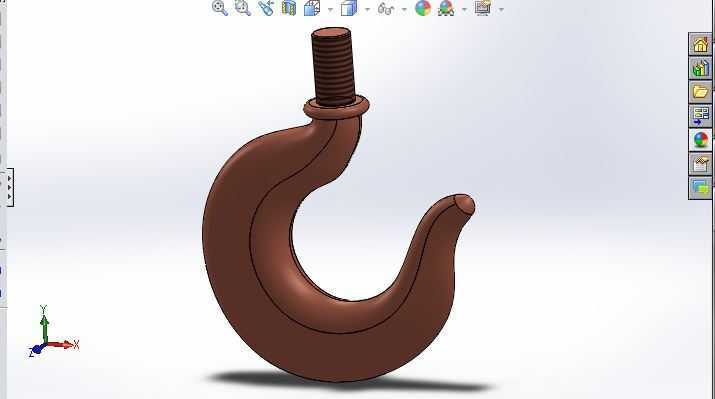Viewport: 715px width, 399px height.
Task: Open the View Settings dropdown arrow
Action: point(501,9)
